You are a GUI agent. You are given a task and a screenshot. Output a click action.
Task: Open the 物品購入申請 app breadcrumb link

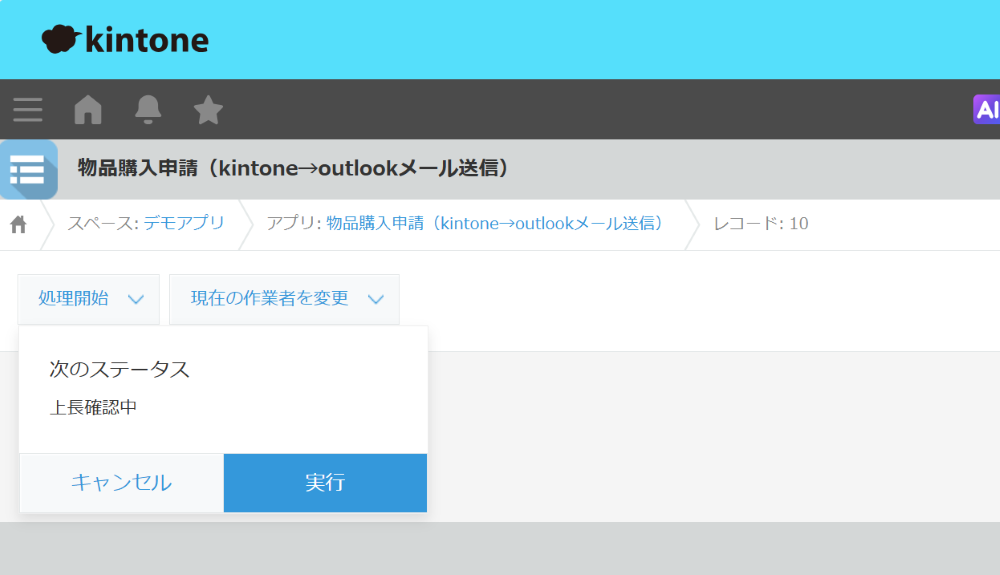[x=495, y=223]
